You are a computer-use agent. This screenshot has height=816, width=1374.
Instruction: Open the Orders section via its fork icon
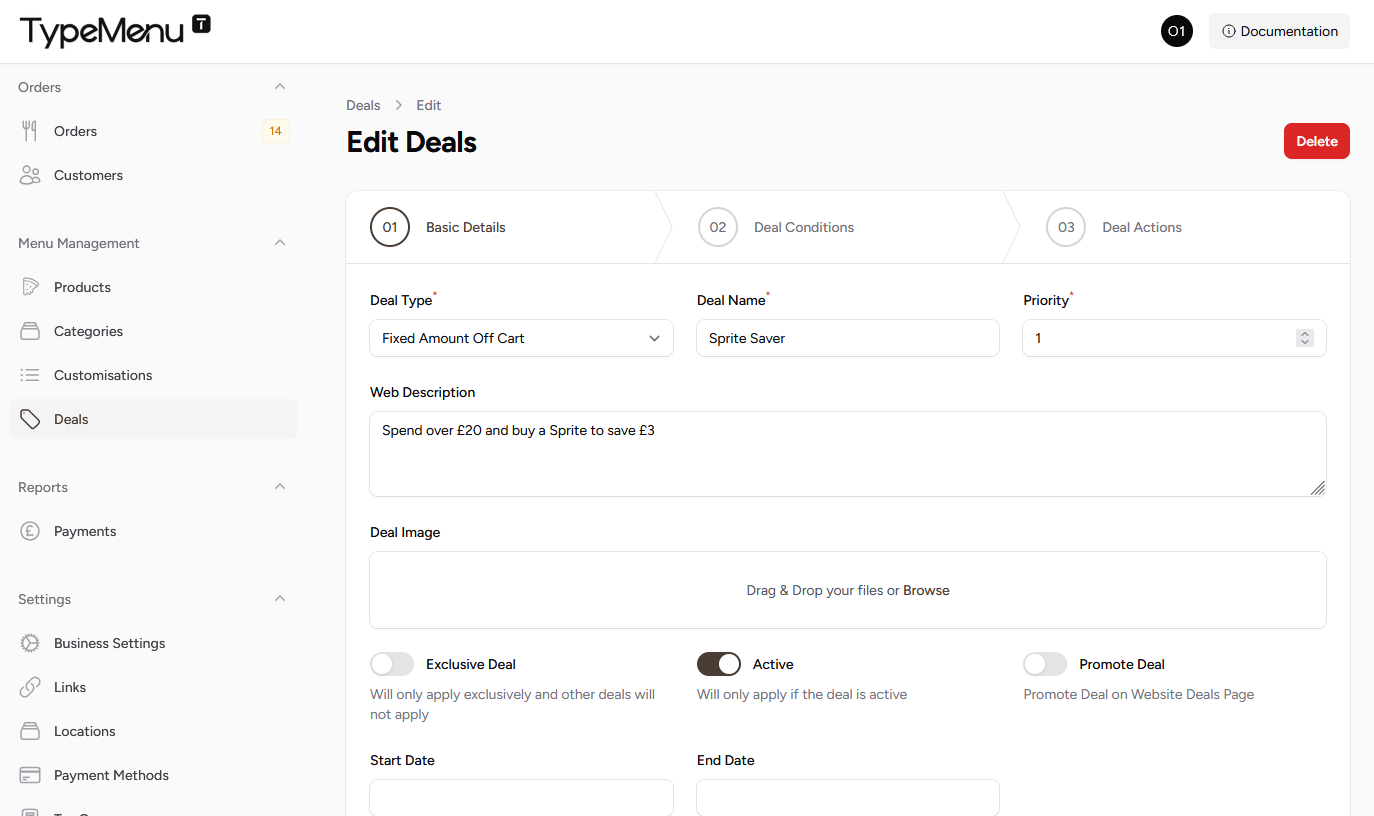tap(32, 130)
